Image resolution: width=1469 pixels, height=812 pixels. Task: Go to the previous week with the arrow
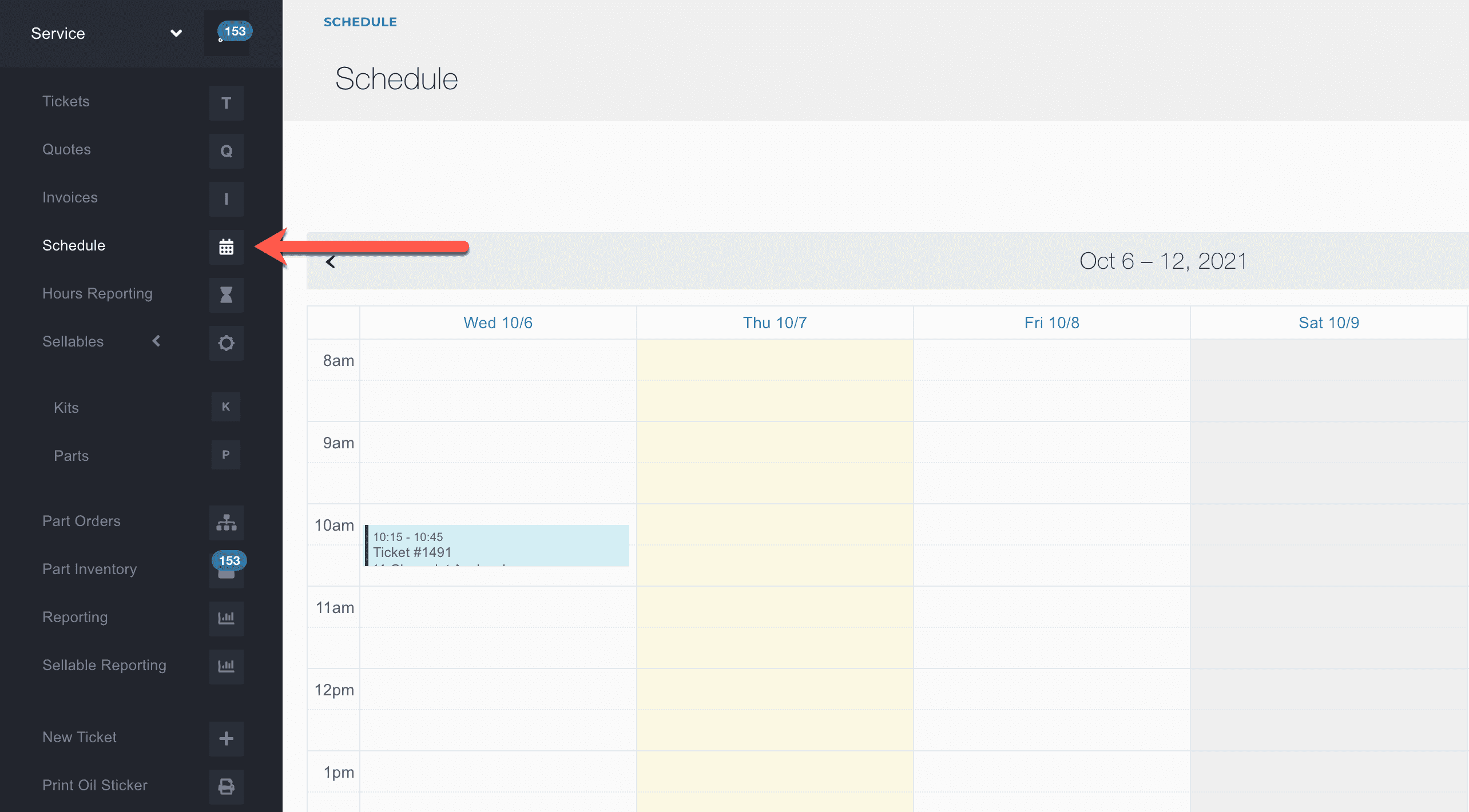[x=331, y=262]
